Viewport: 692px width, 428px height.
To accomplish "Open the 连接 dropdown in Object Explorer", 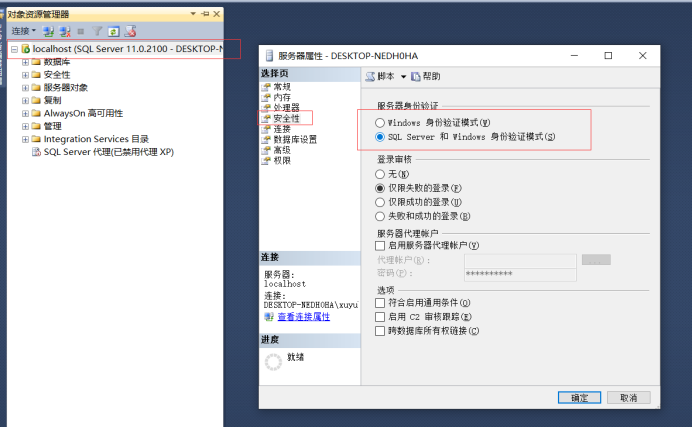I will click(23, 31).
